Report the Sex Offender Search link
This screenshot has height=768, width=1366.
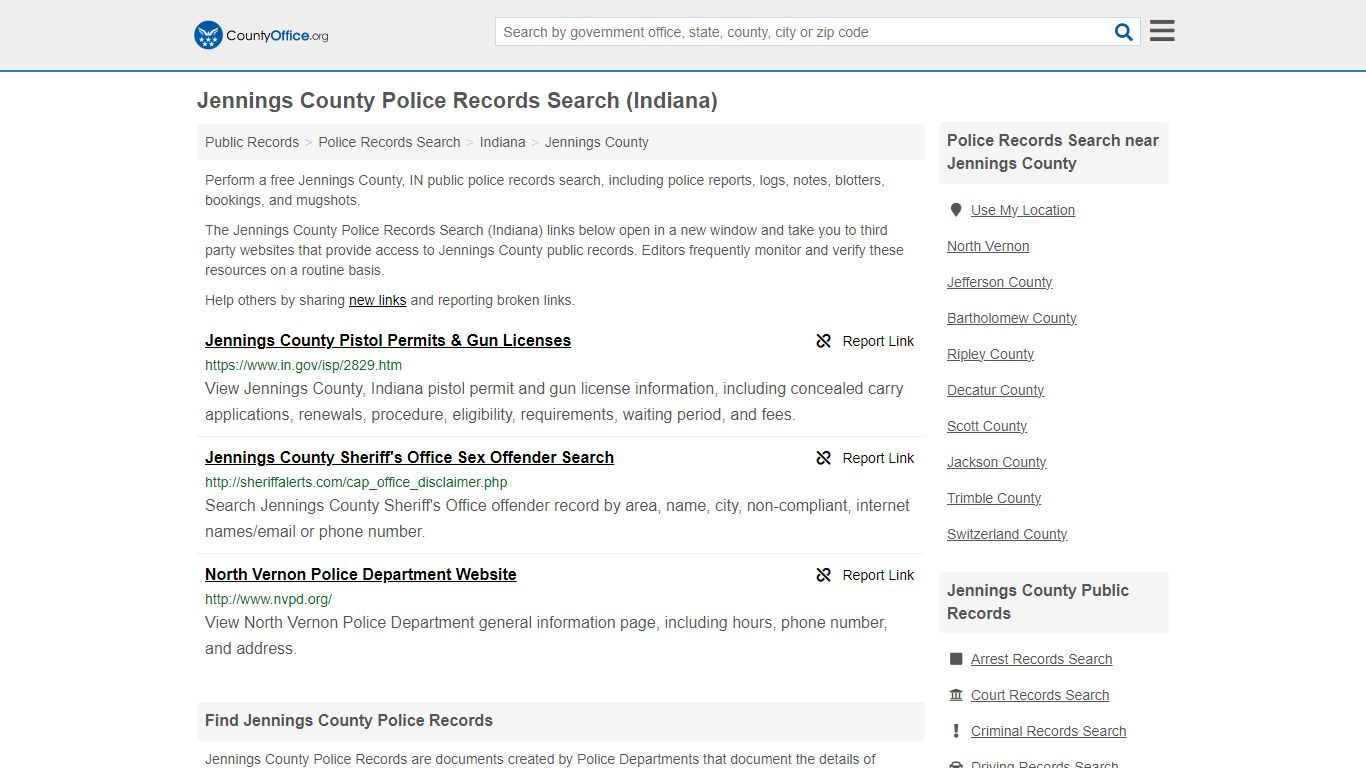pos(878,458)
